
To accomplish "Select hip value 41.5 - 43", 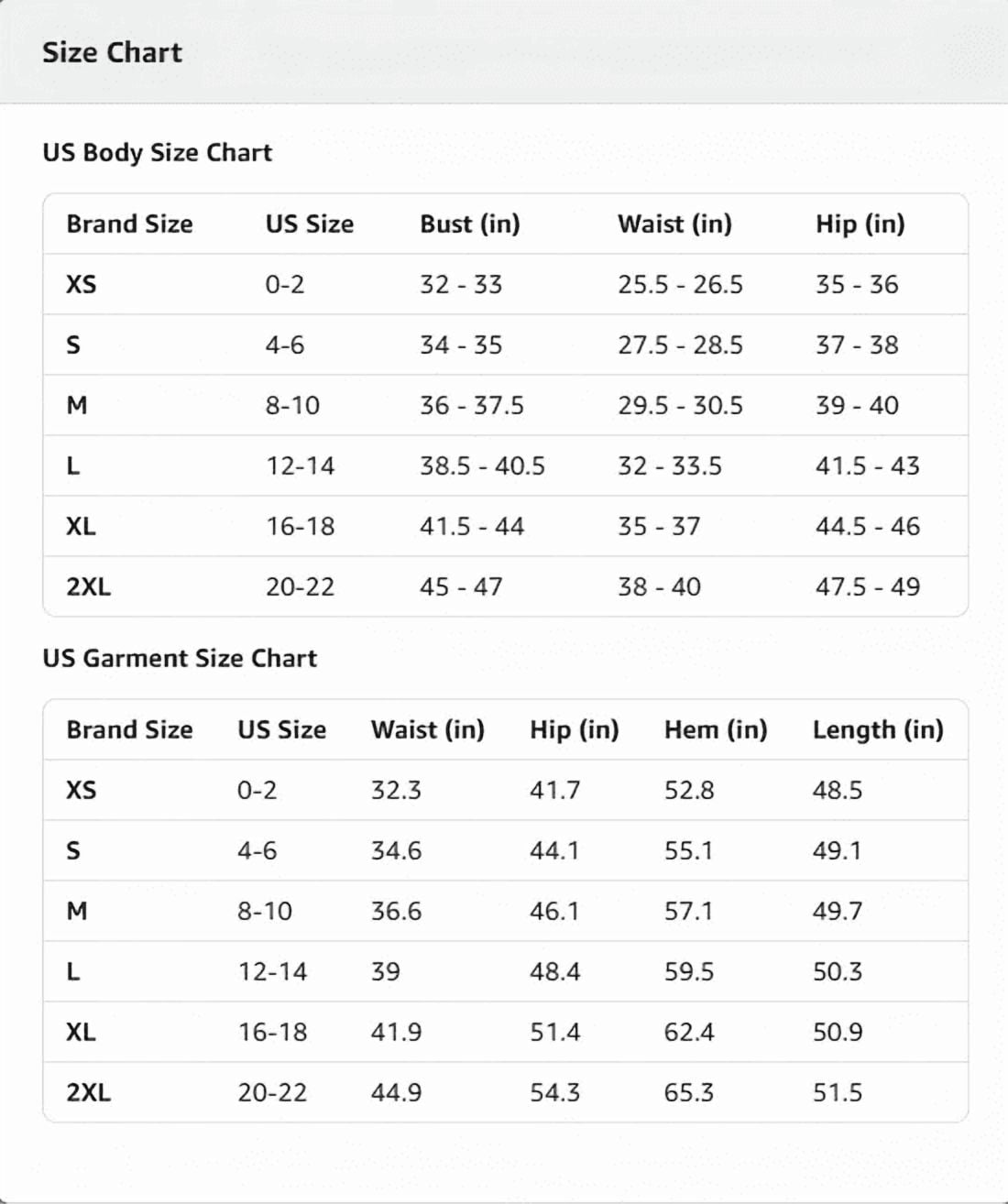I will 868,465.
